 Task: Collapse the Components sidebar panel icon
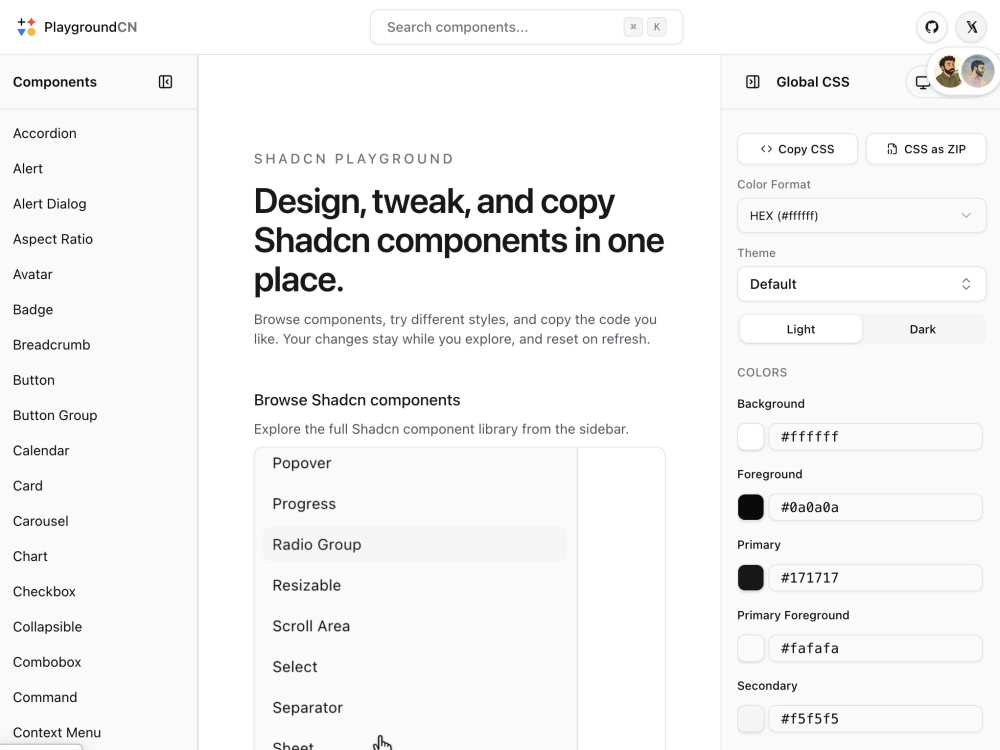165,82
